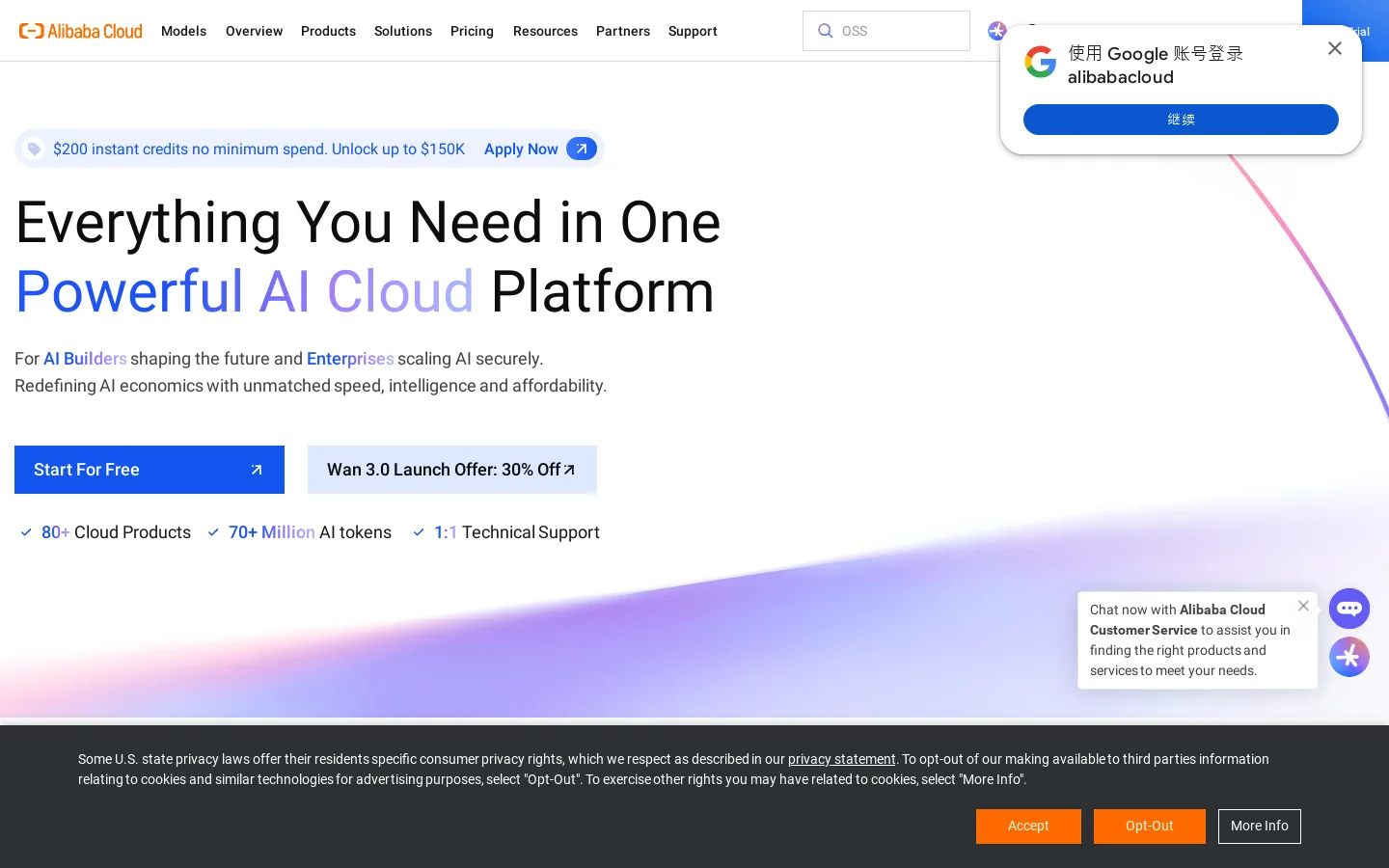The height and width of the screenshot is (868, 1389).
Task: Click the Start For Free button
Action: point(150,470)
